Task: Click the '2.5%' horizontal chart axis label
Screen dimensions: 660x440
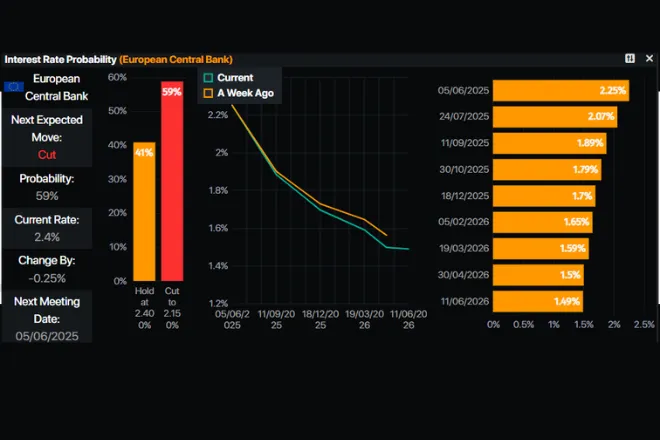Action: point(644,325)
